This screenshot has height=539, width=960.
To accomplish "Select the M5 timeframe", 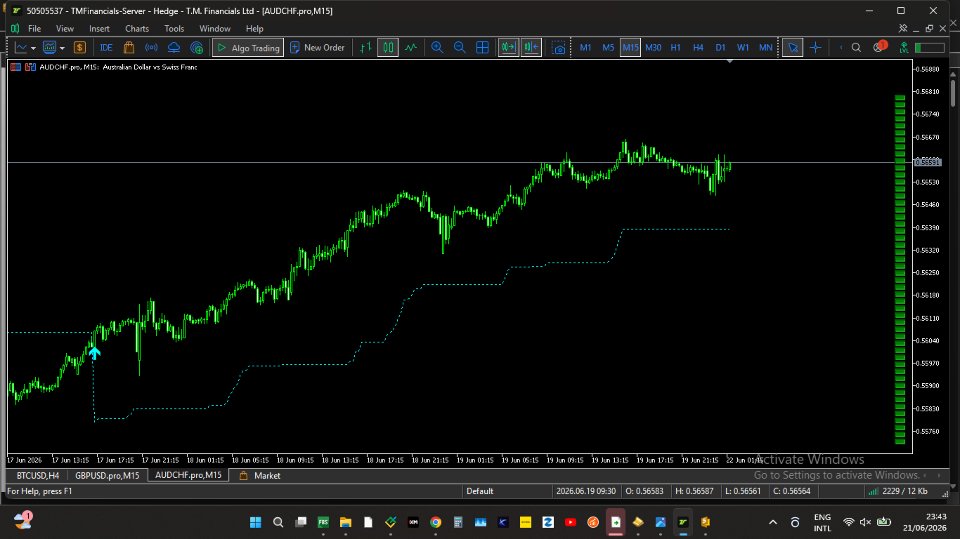I will click(x=608, y=47).
